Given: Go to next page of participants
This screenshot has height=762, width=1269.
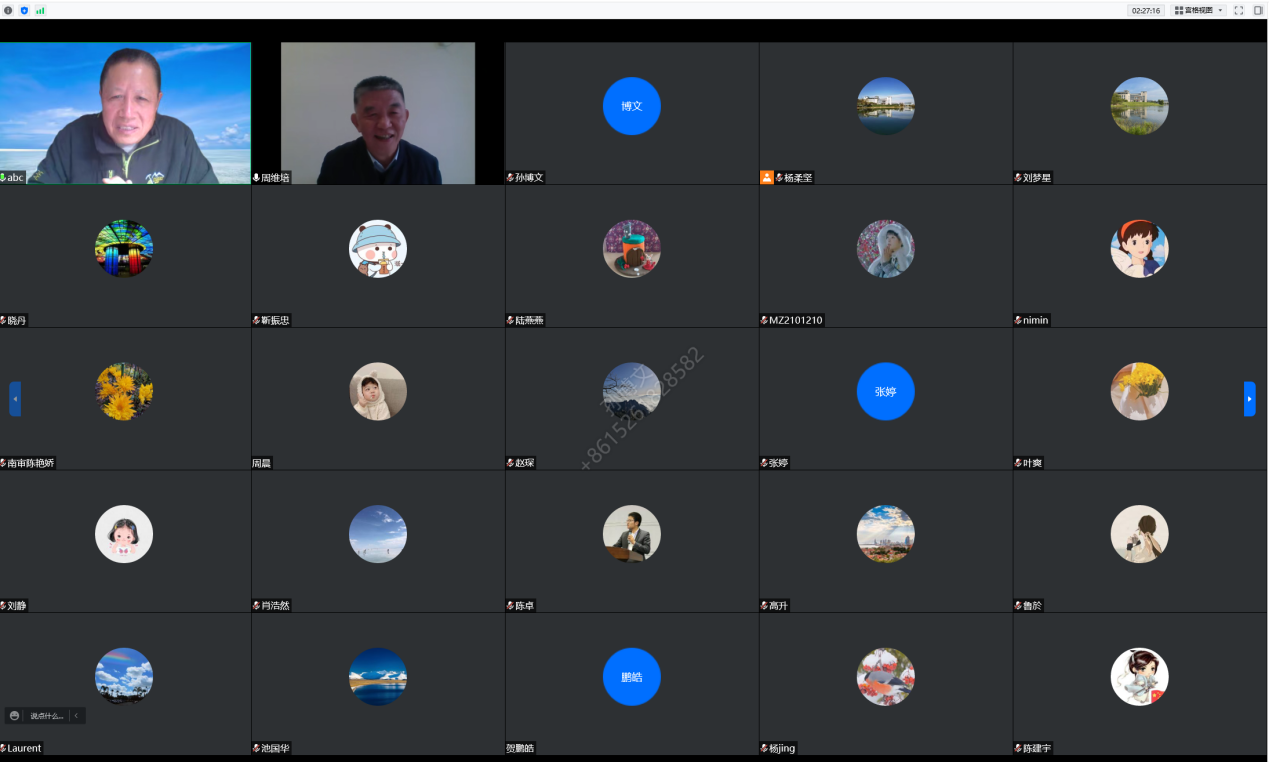Looking at the screenshot, I should point(1249,399).
